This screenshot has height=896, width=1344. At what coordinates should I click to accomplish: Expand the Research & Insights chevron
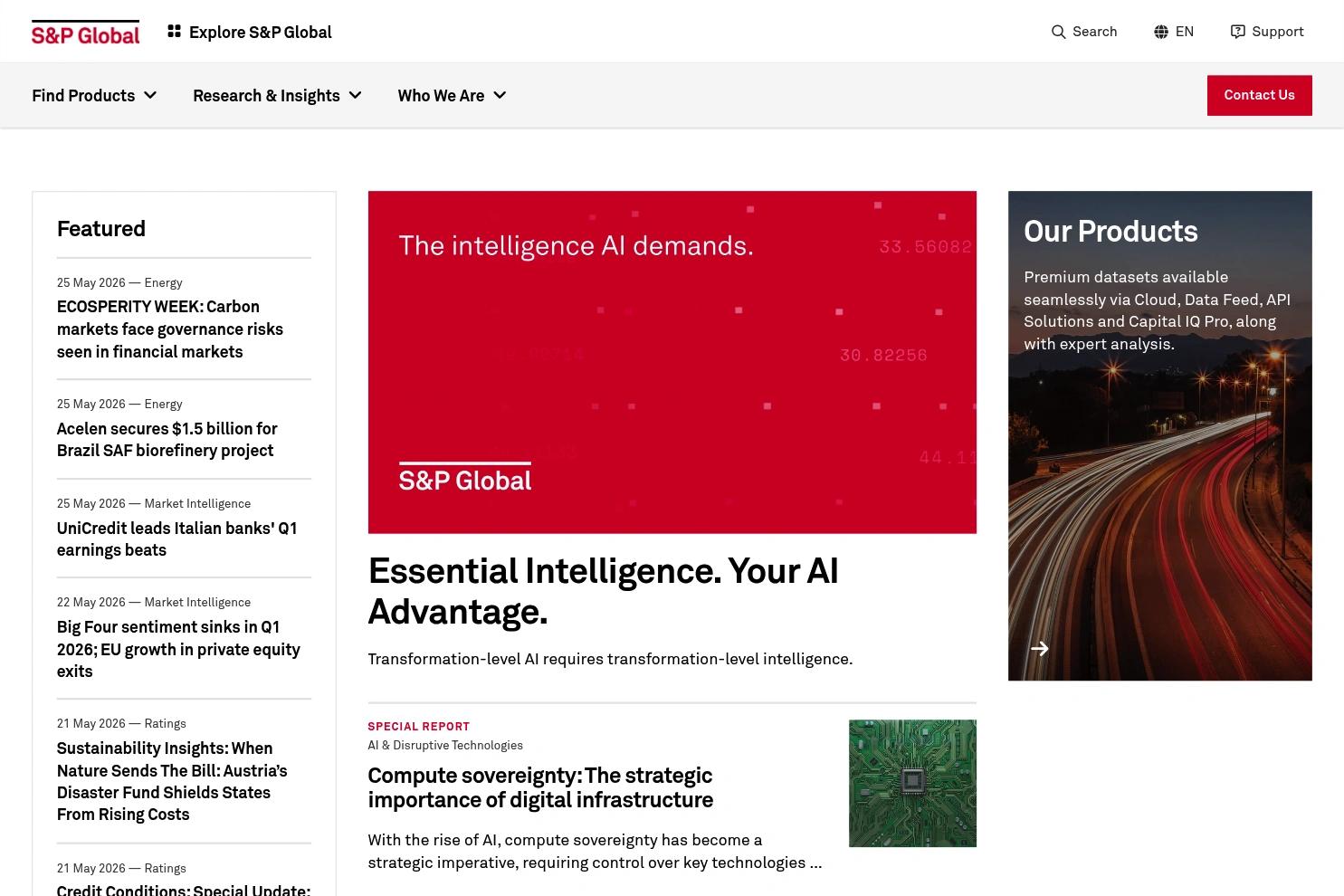[356, 95]
